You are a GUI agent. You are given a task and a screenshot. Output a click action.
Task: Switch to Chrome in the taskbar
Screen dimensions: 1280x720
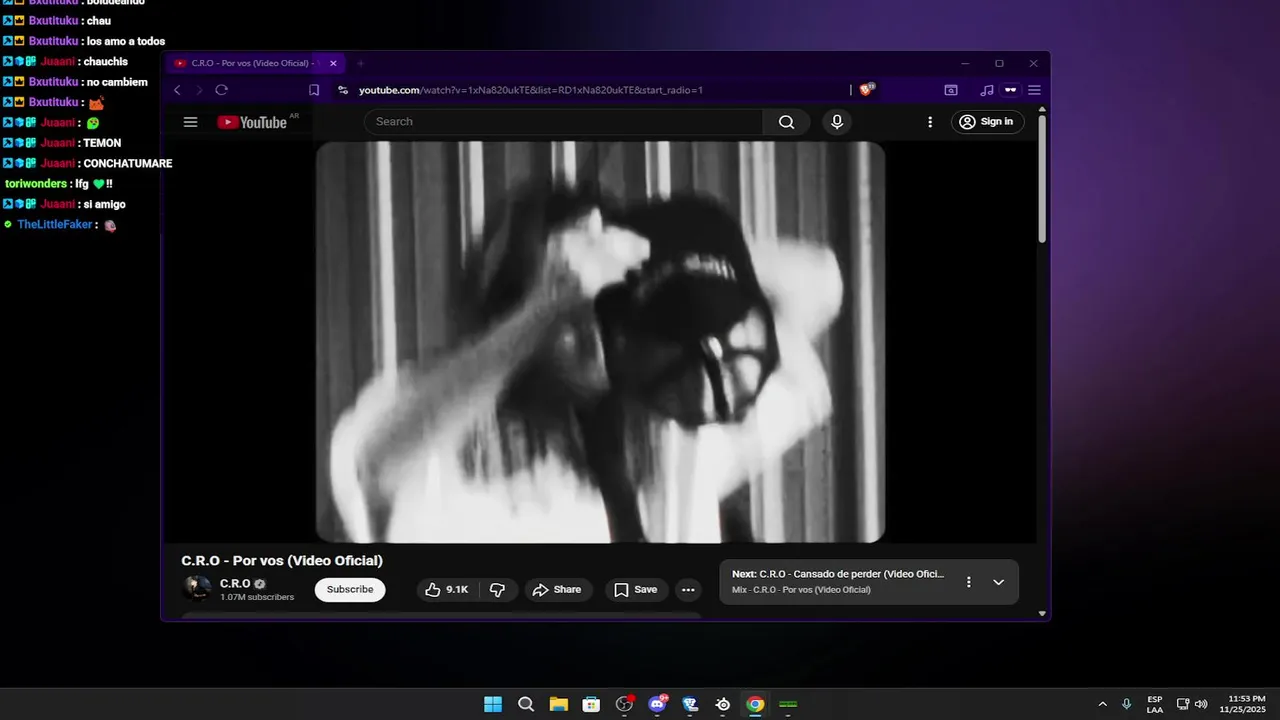(x=755, y=704)
